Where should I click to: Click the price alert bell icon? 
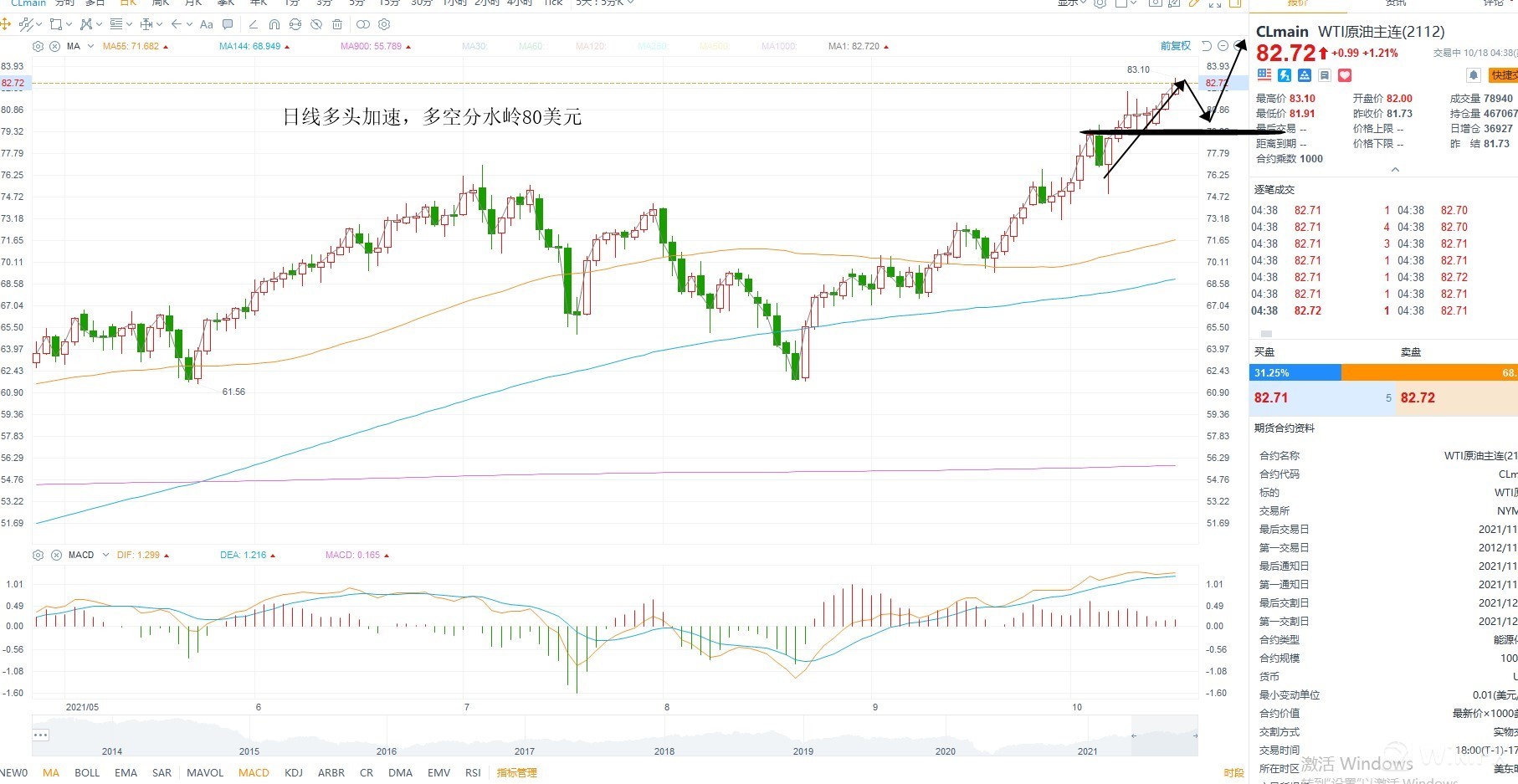point(1474,75)
